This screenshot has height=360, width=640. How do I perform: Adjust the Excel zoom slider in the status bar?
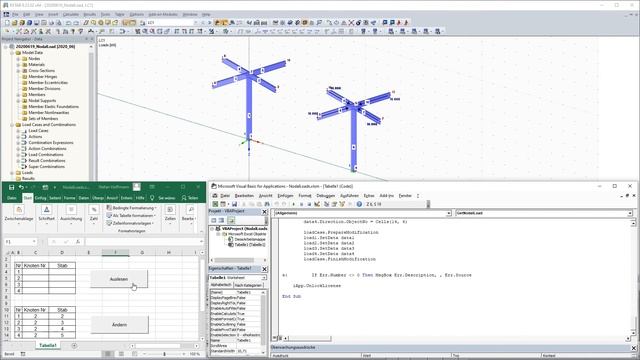tap(164, 354)
